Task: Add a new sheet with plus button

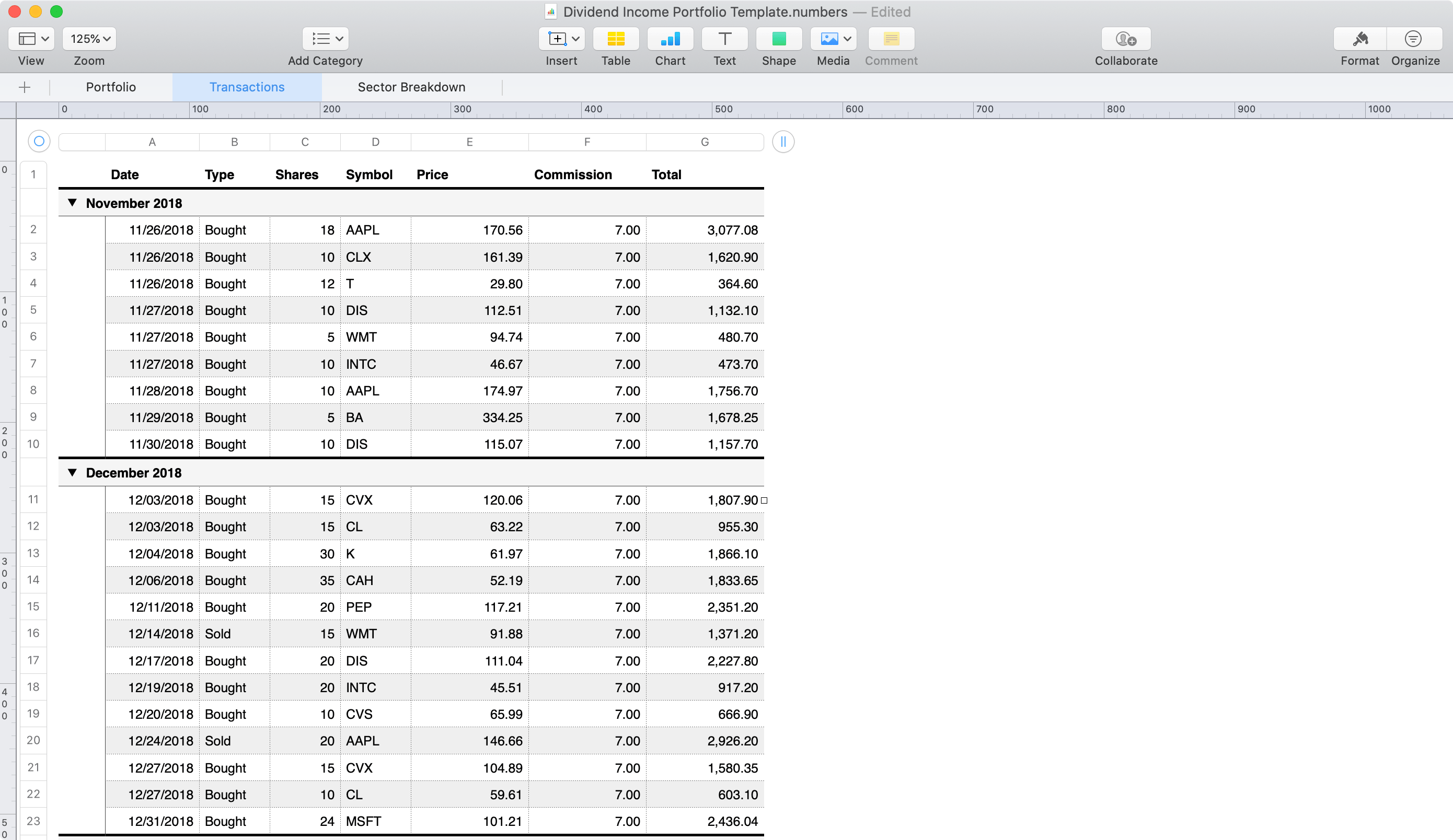Action: click(24, 88)
